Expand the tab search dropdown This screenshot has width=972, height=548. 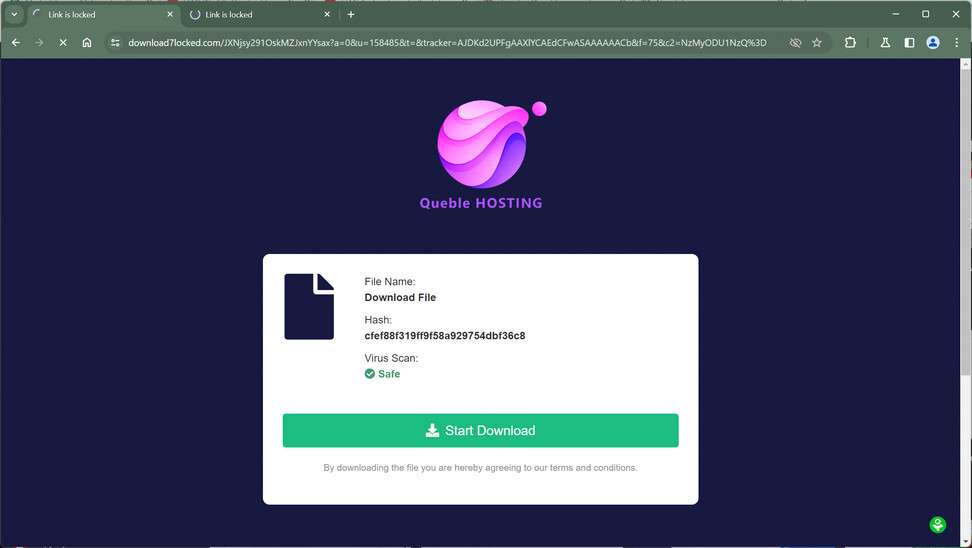coord(14,14)
